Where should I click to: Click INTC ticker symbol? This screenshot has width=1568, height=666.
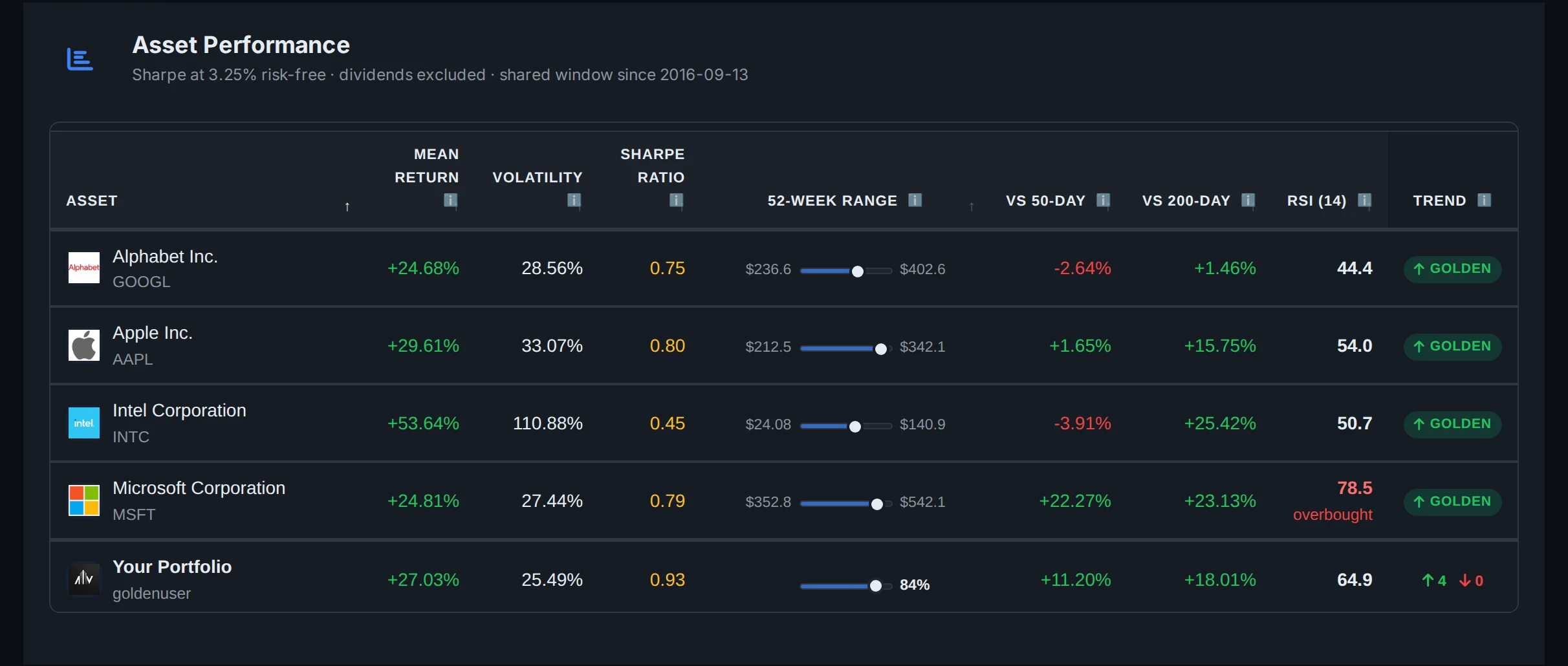click(131, 437)
